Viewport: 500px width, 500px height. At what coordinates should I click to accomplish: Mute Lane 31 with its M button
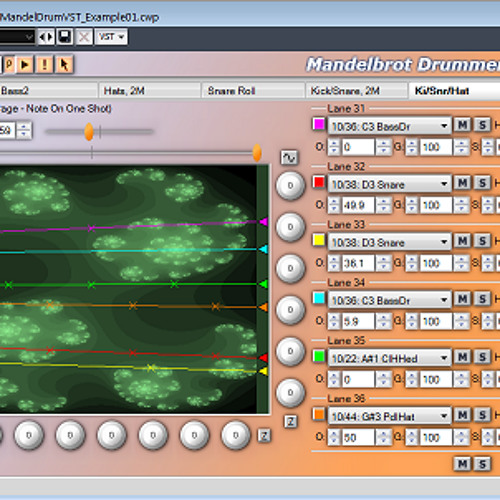pos(463,125)
